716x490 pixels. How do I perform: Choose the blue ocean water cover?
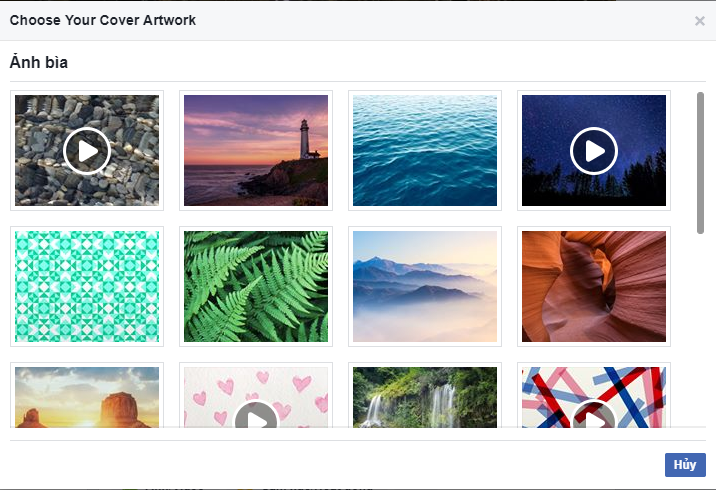tap(425, 150)
